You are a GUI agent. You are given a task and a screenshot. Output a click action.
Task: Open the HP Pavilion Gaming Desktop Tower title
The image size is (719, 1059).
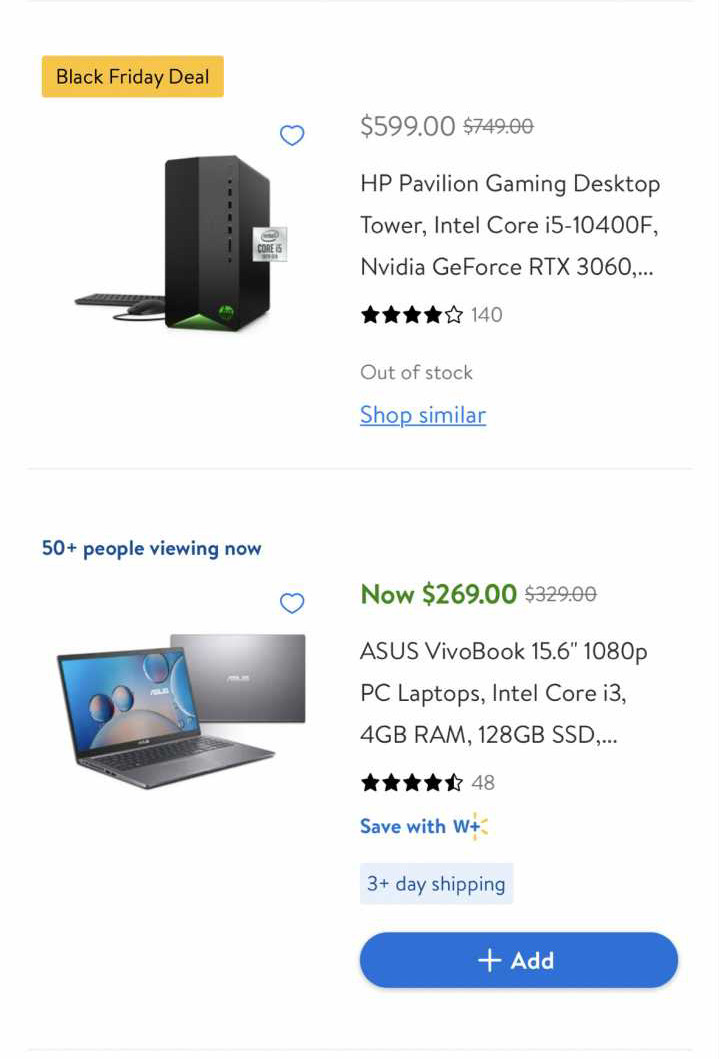(x=510, y=225)
